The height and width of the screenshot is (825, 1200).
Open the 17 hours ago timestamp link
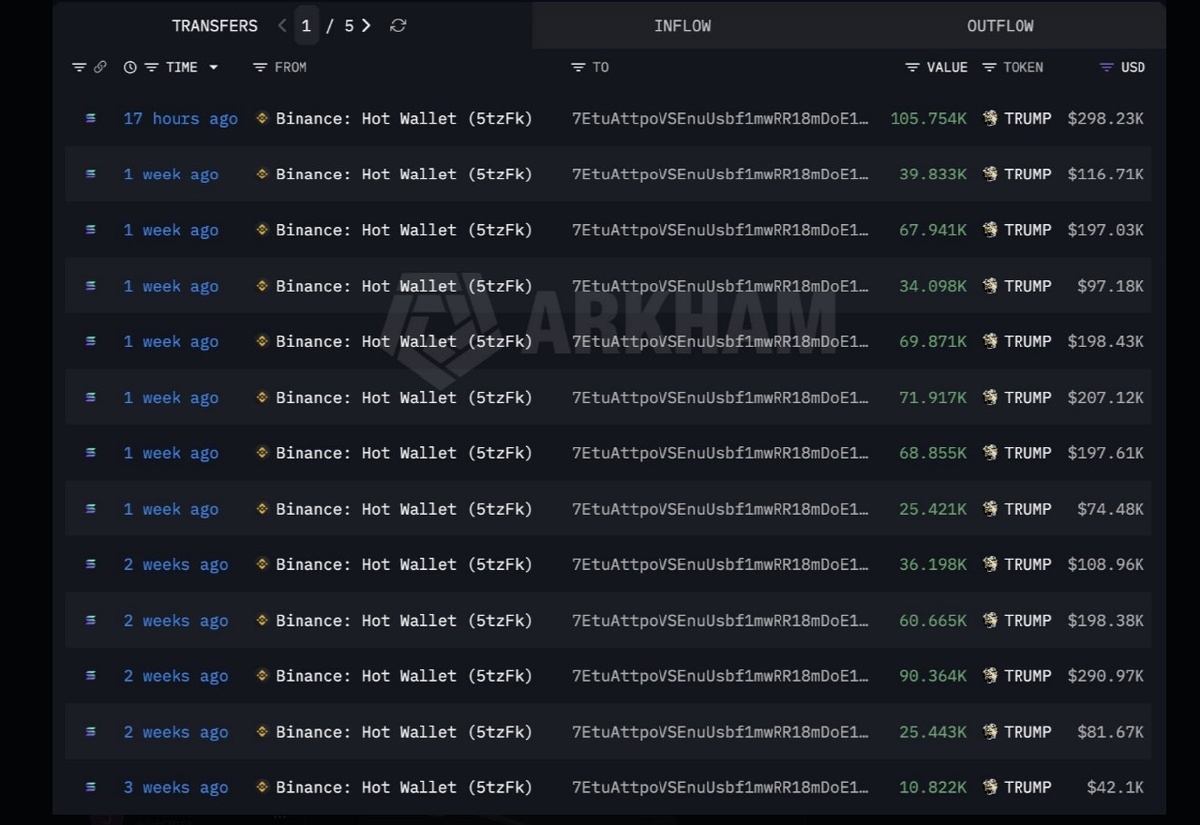[x=181, y=118]
